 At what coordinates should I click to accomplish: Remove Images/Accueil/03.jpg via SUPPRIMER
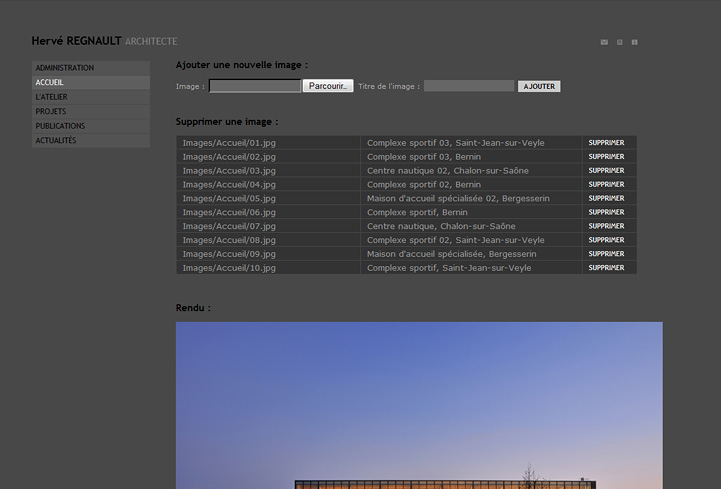pos(607,171)
